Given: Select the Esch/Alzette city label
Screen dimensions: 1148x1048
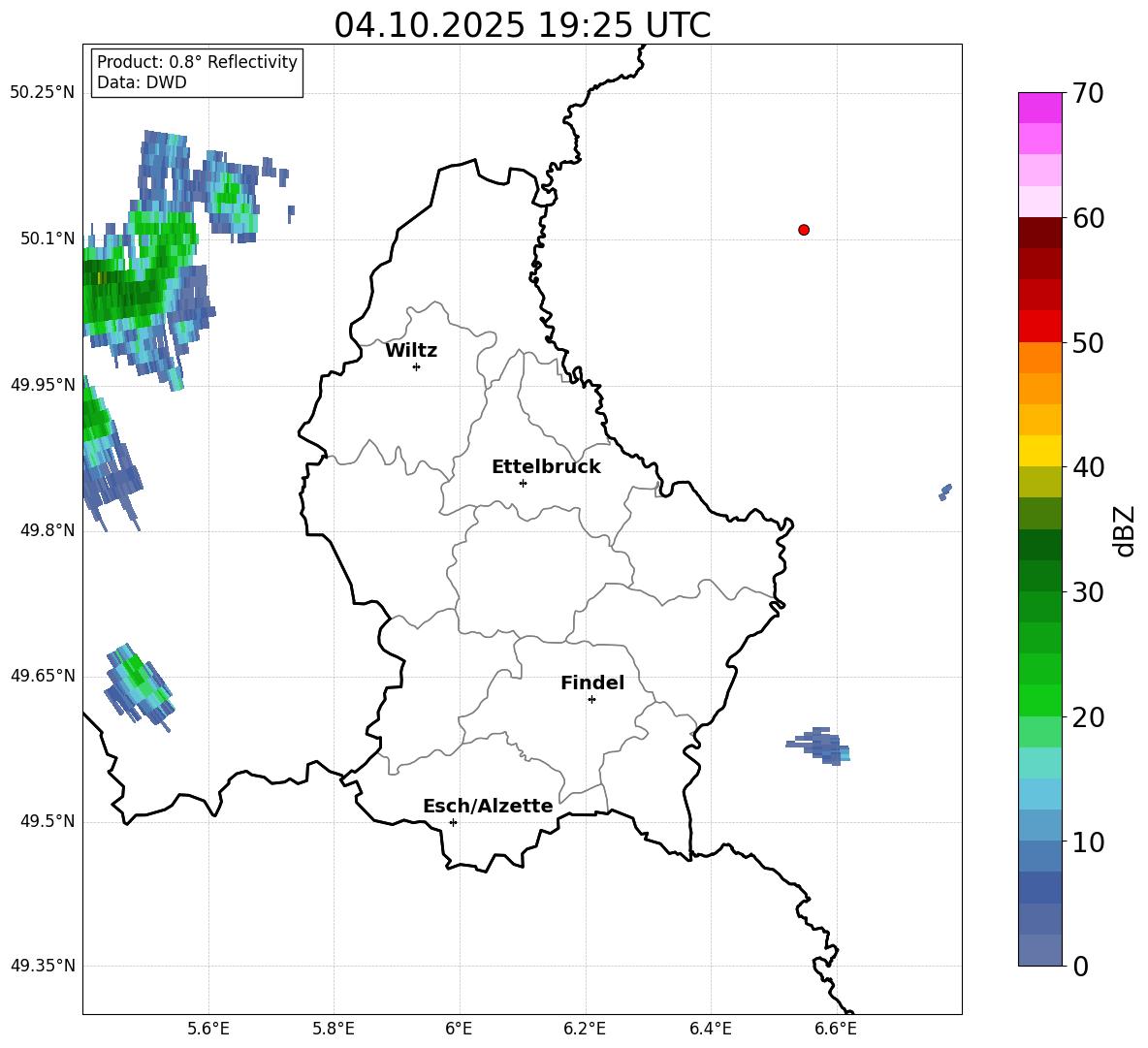Looking at the screenshot, I should 488,806.
